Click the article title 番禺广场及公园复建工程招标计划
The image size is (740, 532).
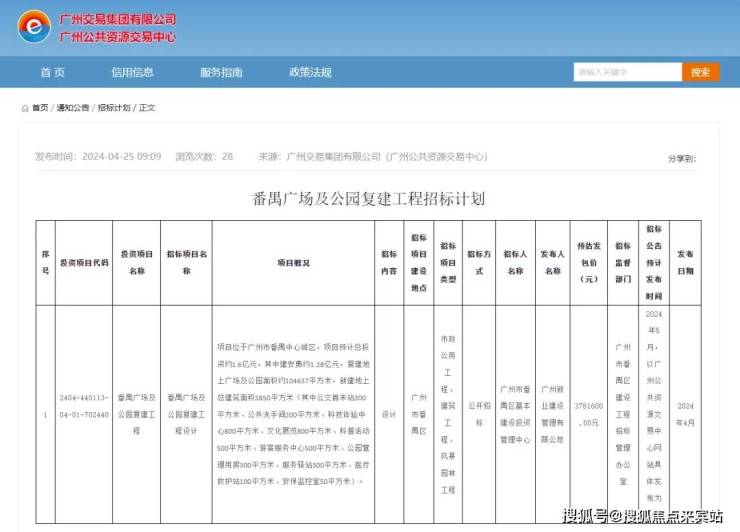click(x=369, y=198)
